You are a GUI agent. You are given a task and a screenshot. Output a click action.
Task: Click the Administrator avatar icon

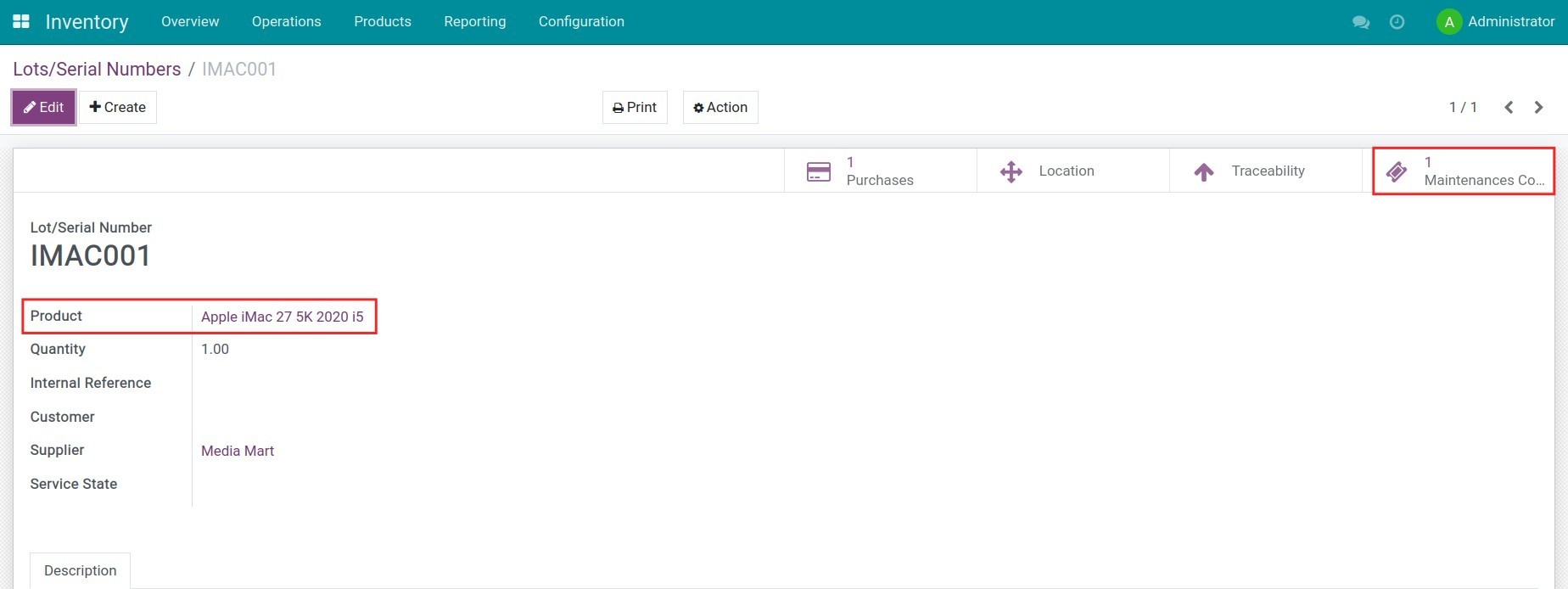pyautogui.click(x=1448, y=22)
